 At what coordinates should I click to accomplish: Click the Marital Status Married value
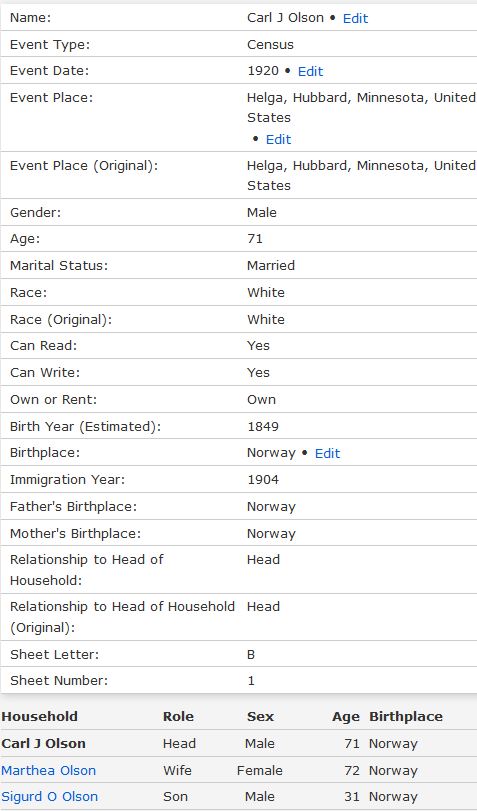(271, 266)
